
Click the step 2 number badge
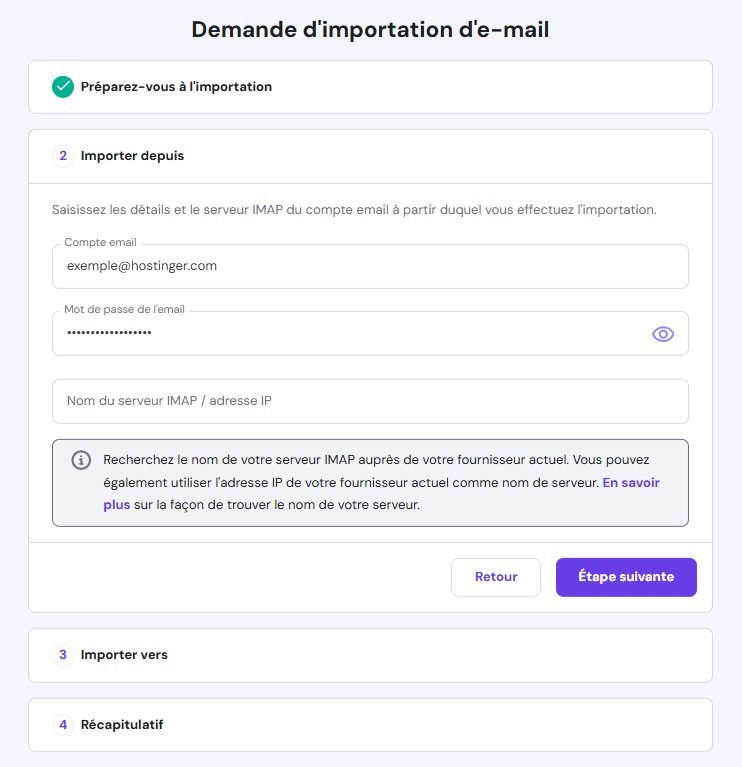tap(63, 156)
